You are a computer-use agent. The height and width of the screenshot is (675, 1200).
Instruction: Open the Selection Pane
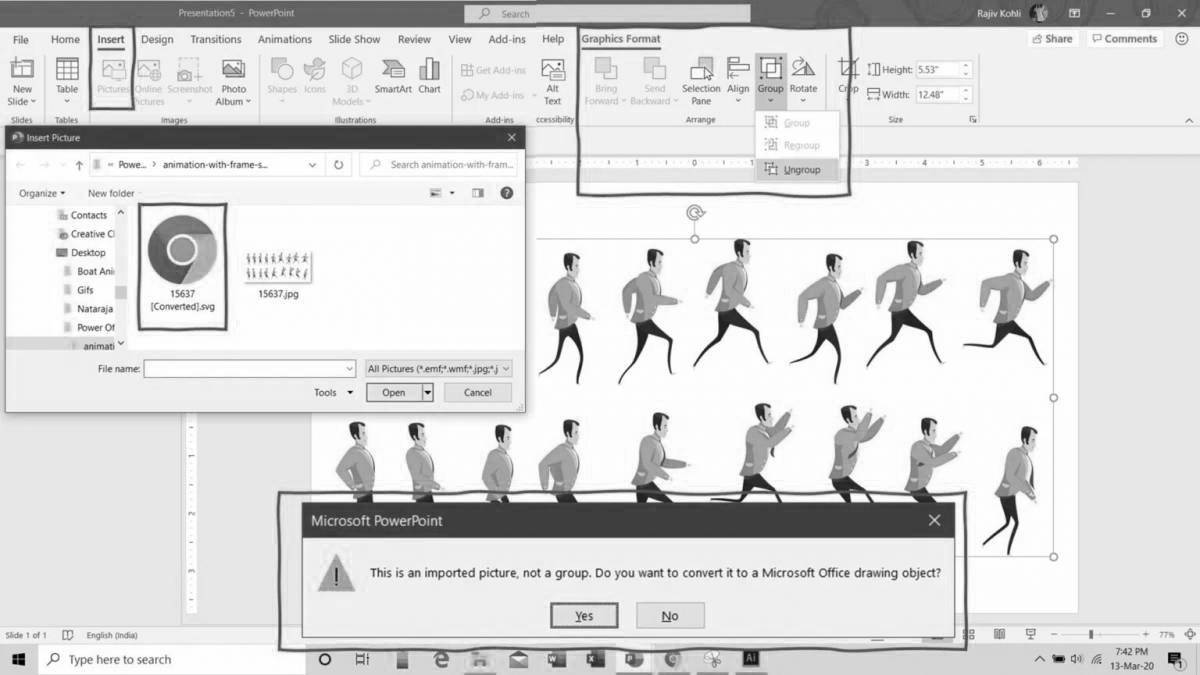701,82
